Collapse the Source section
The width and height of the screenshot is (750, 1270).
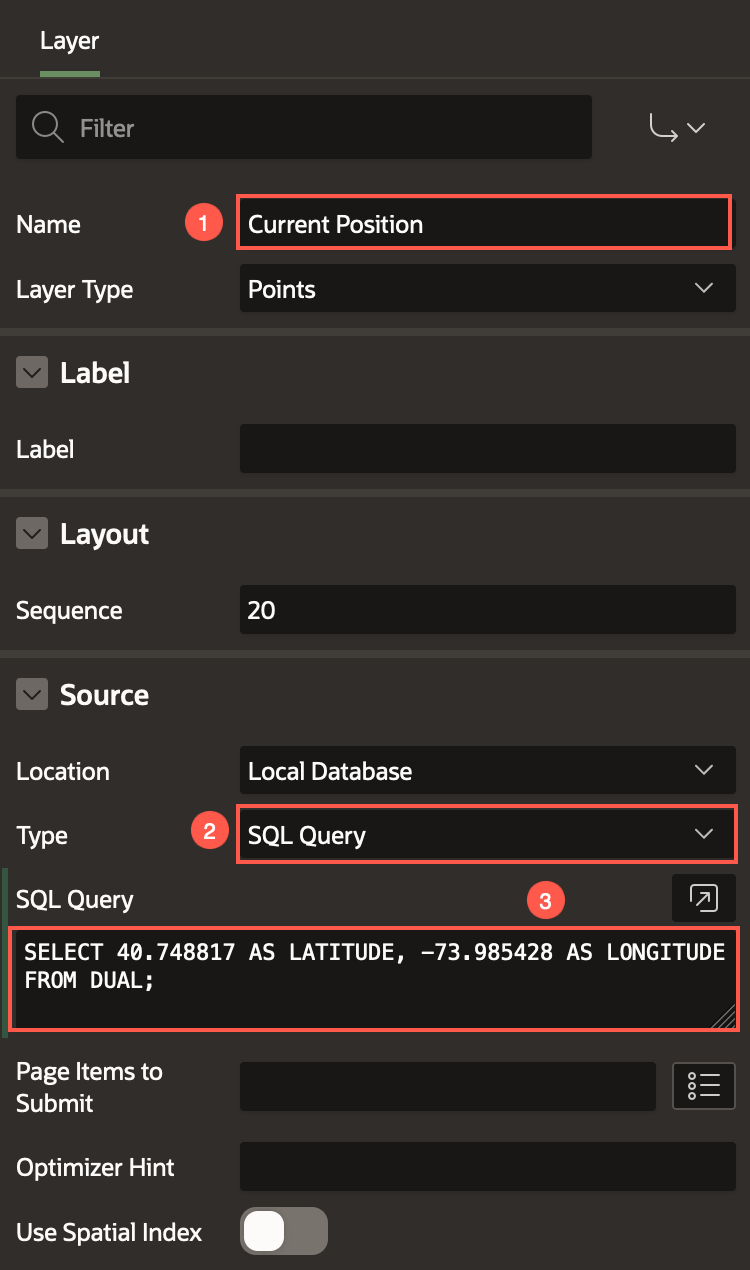pos(32,695)
